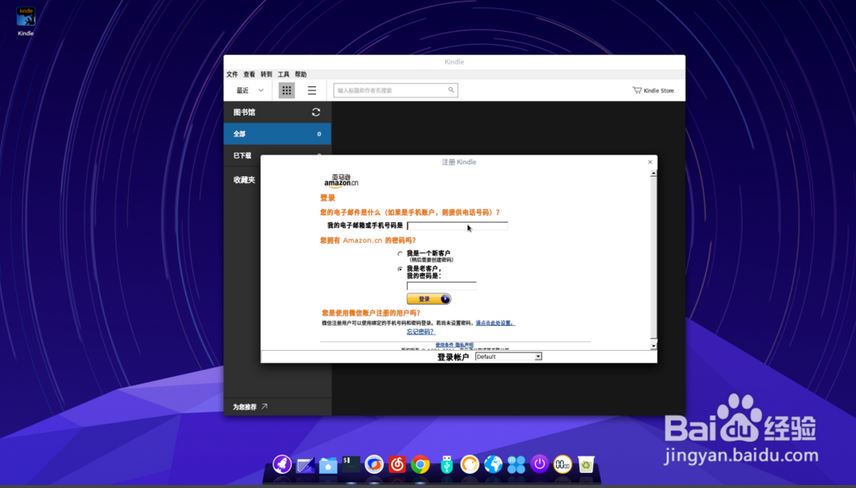Click the yellow 登录 button
856x488 pixels.
429,299
